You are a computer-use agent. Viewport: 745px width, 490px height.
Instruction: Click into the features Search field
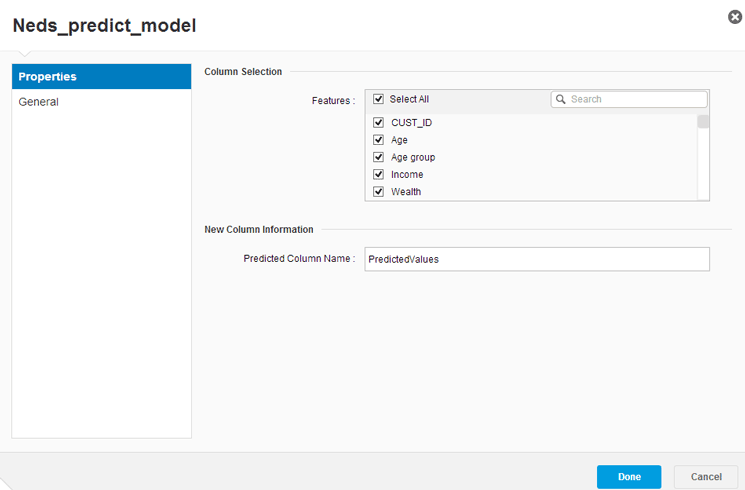tap(635, 99)
